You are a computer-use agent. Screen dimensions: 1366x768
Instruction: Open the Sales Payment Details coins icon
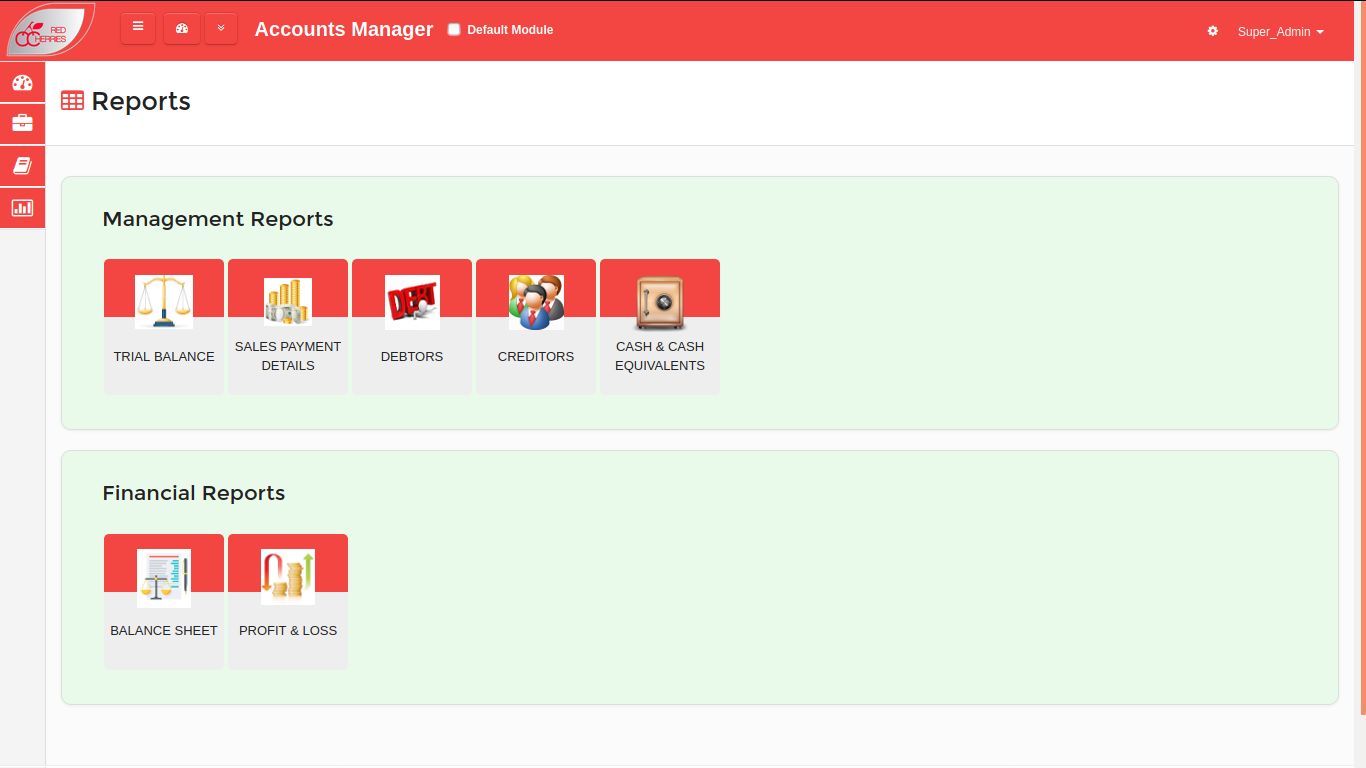pyautogui.click(x=288, y=302)
